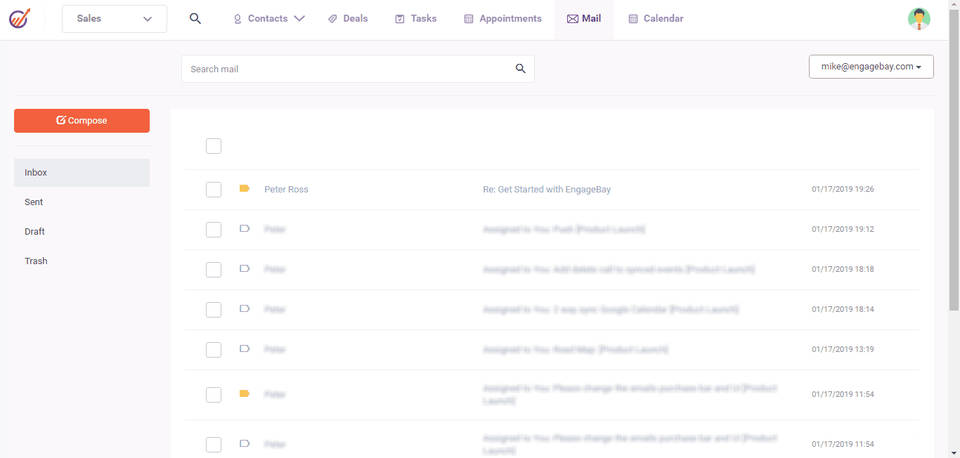Click the Compose button

pos(82,121)
